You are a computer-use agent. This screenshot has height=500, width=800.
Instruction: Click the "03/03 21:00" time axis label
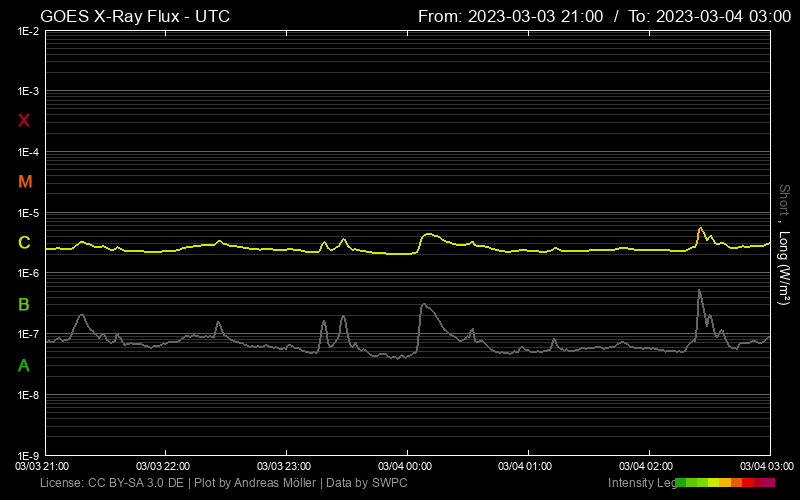(x=42, y=466)
